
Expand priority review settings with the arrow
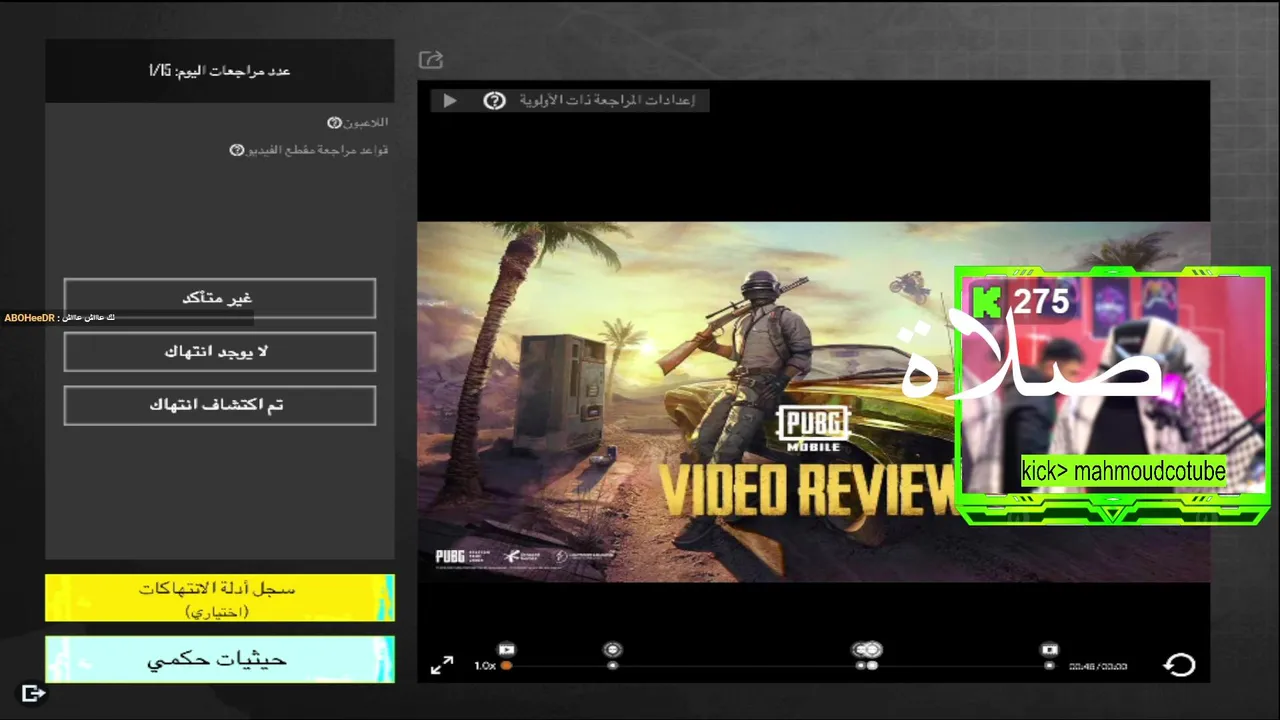pos(450,100)
